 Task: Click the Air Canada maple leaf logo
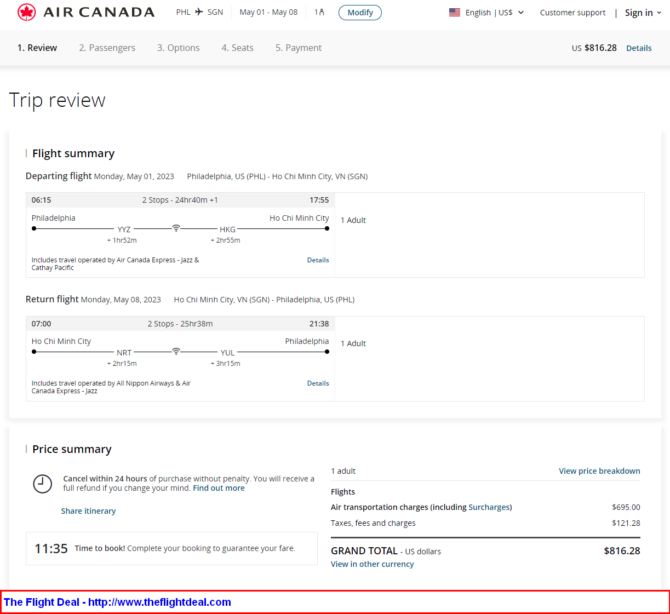coord(26,12)
